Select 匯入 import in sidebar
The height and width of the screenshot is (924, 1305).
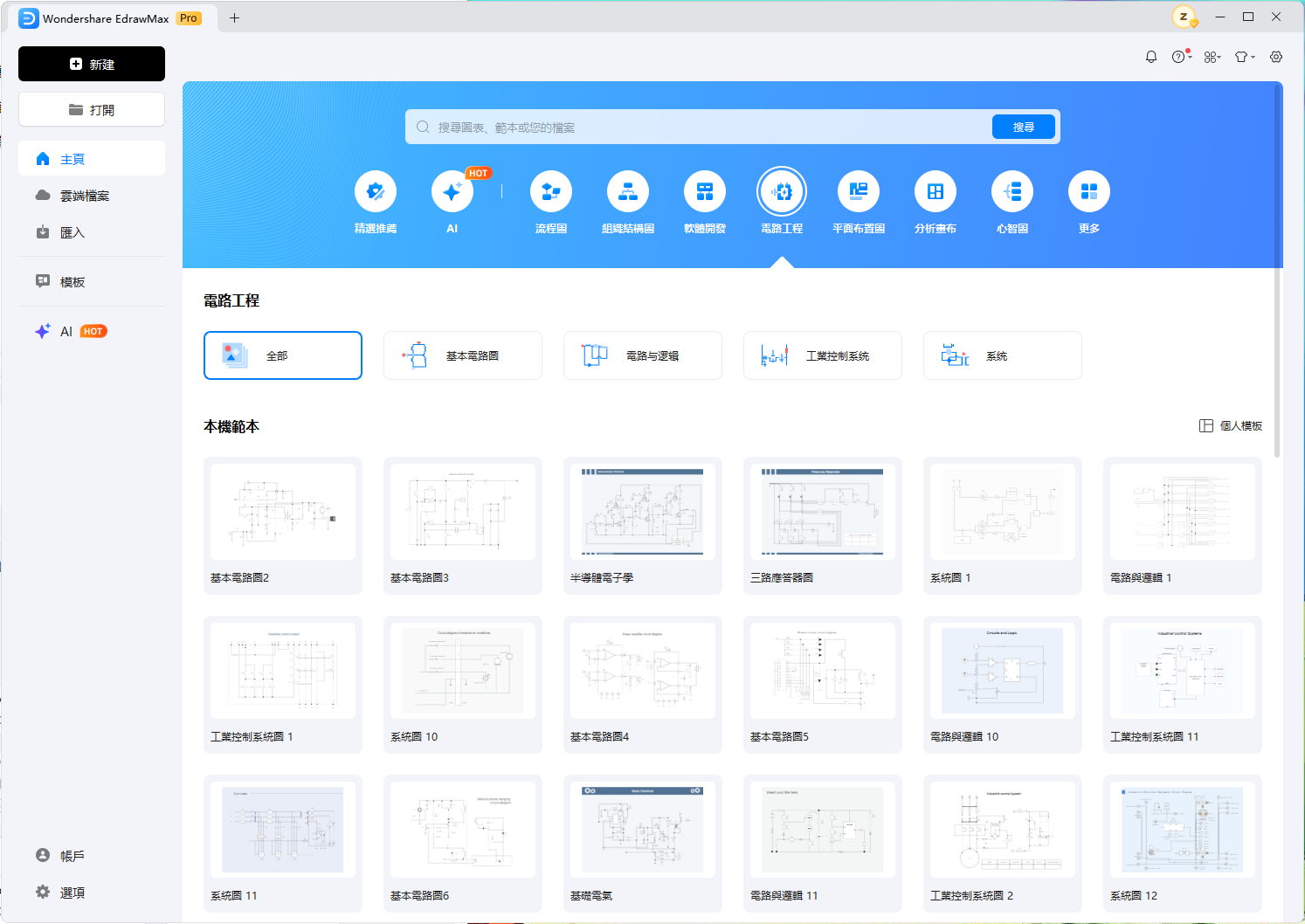(92, 231)
